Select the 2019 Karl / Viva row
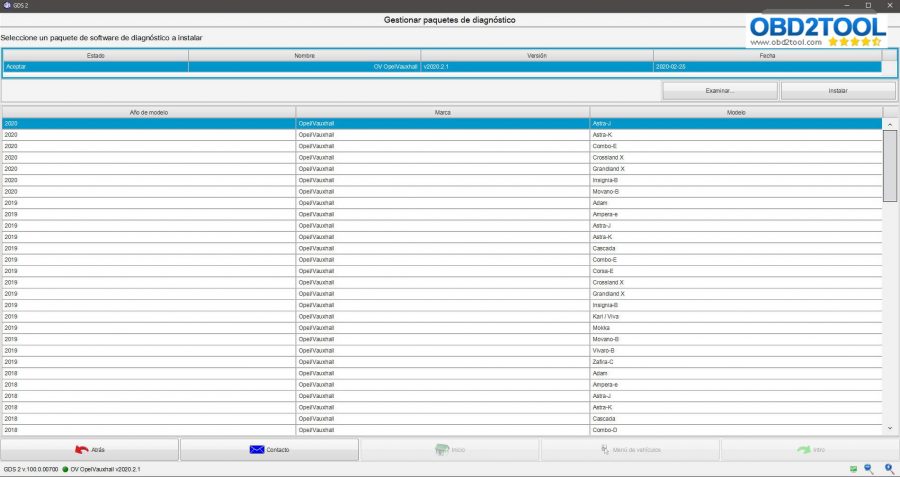The image size is (900, 477). (442, 317)
